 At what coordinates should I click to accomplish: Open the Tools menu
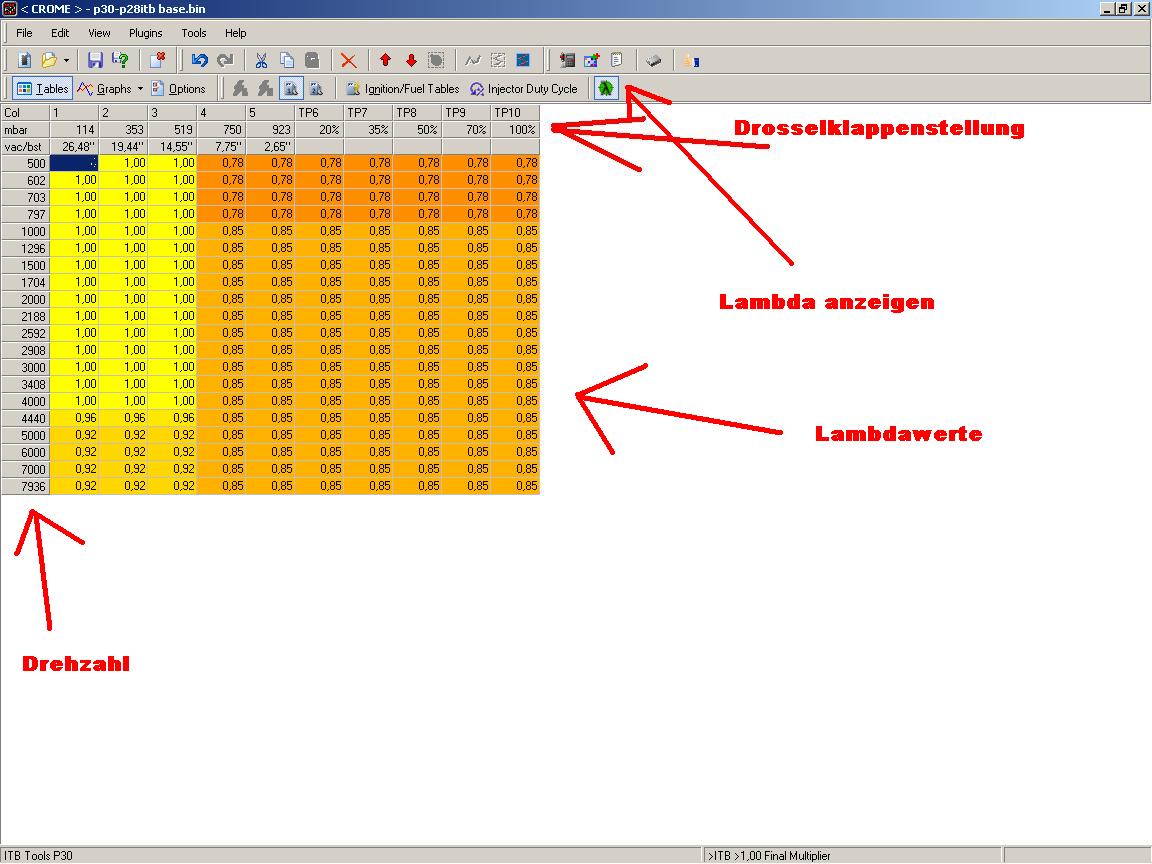tap(193, 33)
